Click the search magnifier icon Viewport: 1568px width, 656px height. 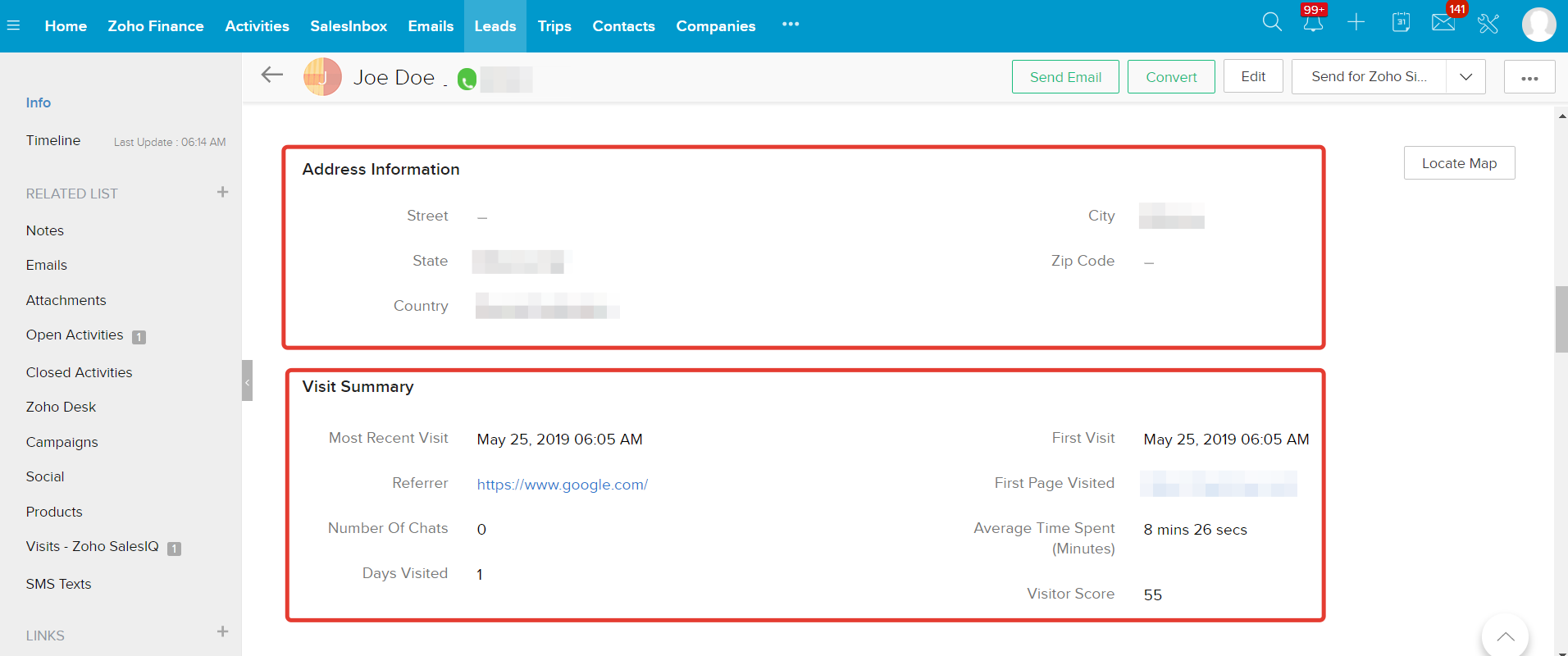point(1272,22)
